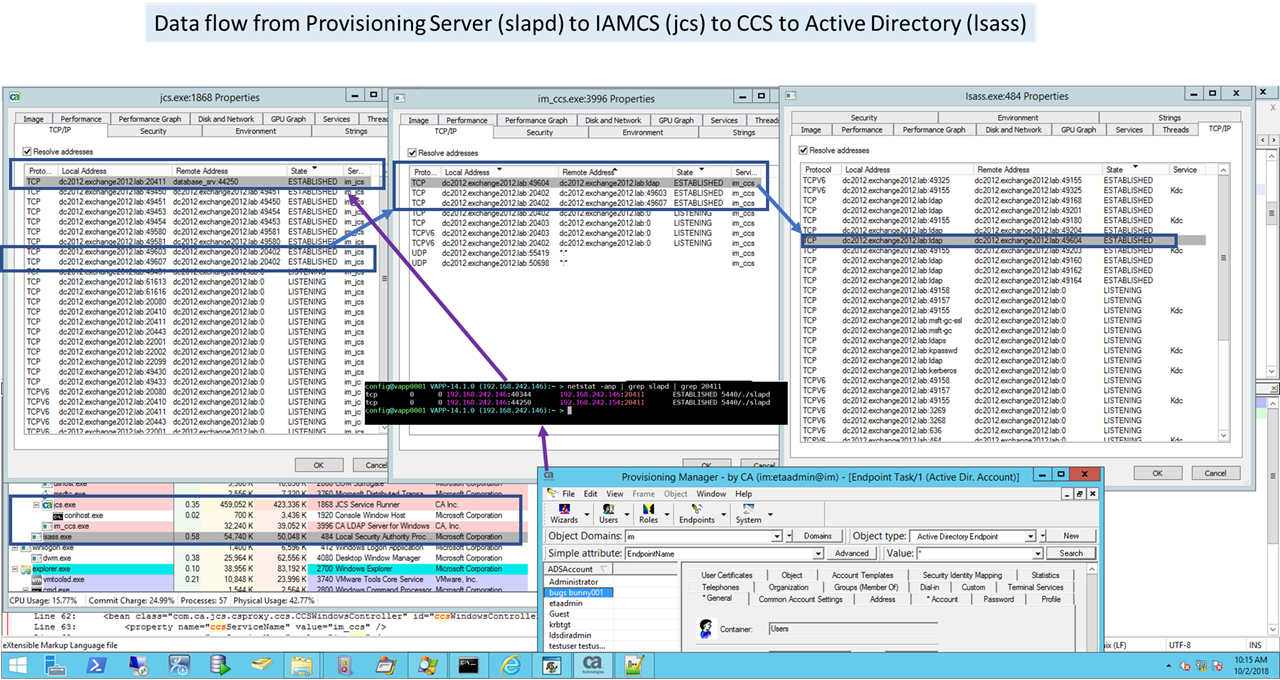Click the CA icon next to jcs.exe
The height and width of the screenshot is (680, 1280).
click(x=48, y=506)
